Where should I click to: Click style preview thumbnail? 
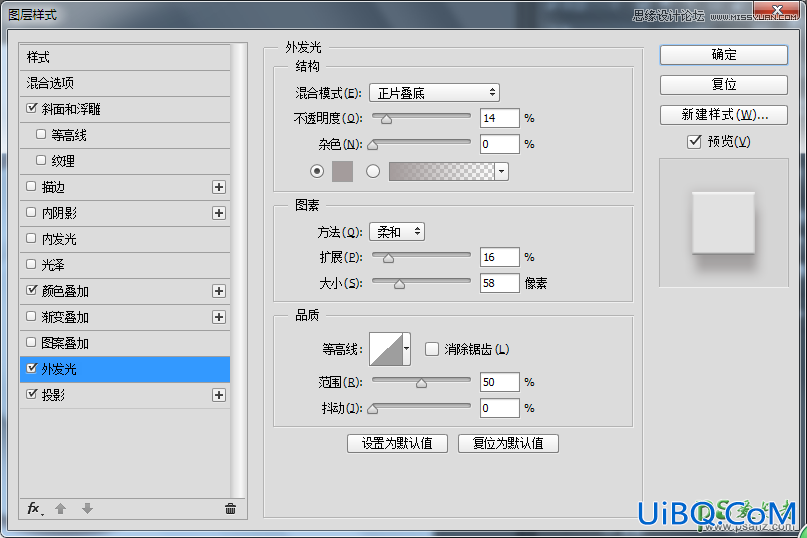click(x=724, y=222)
